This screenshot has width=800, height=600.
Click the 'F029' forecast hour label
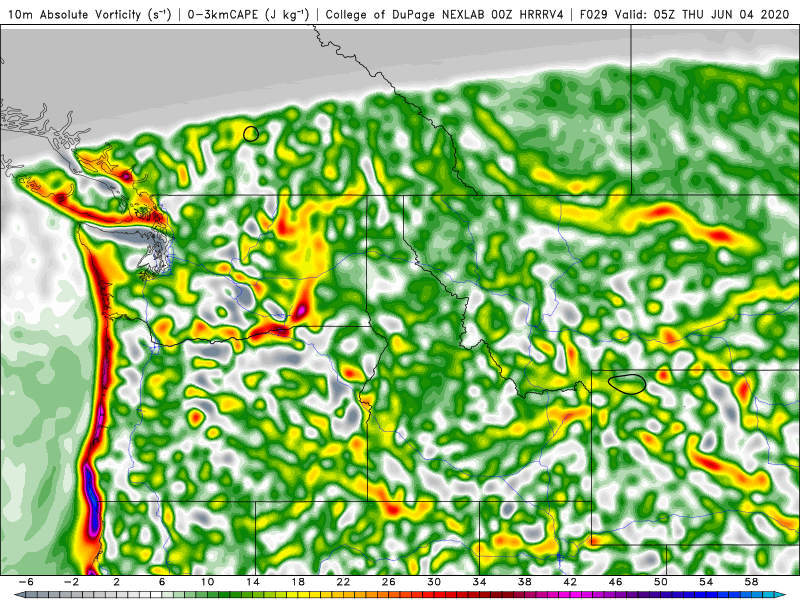tap(593, 14)
